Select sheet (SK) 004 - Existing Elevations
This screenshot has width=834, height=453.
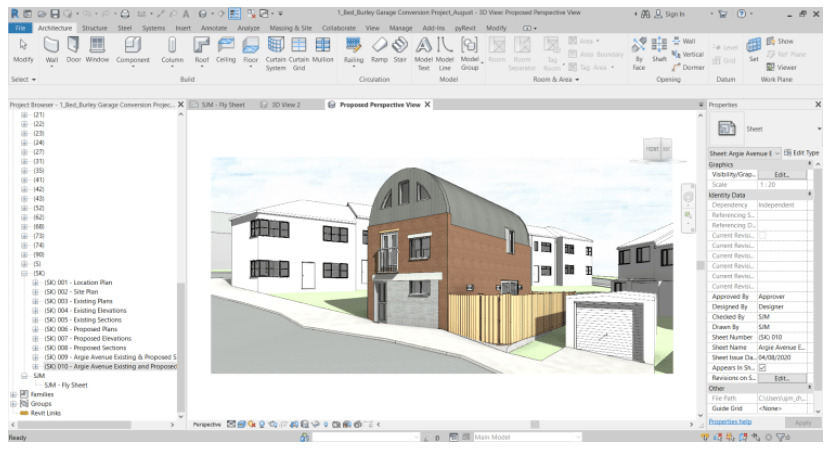coord(85,311)
